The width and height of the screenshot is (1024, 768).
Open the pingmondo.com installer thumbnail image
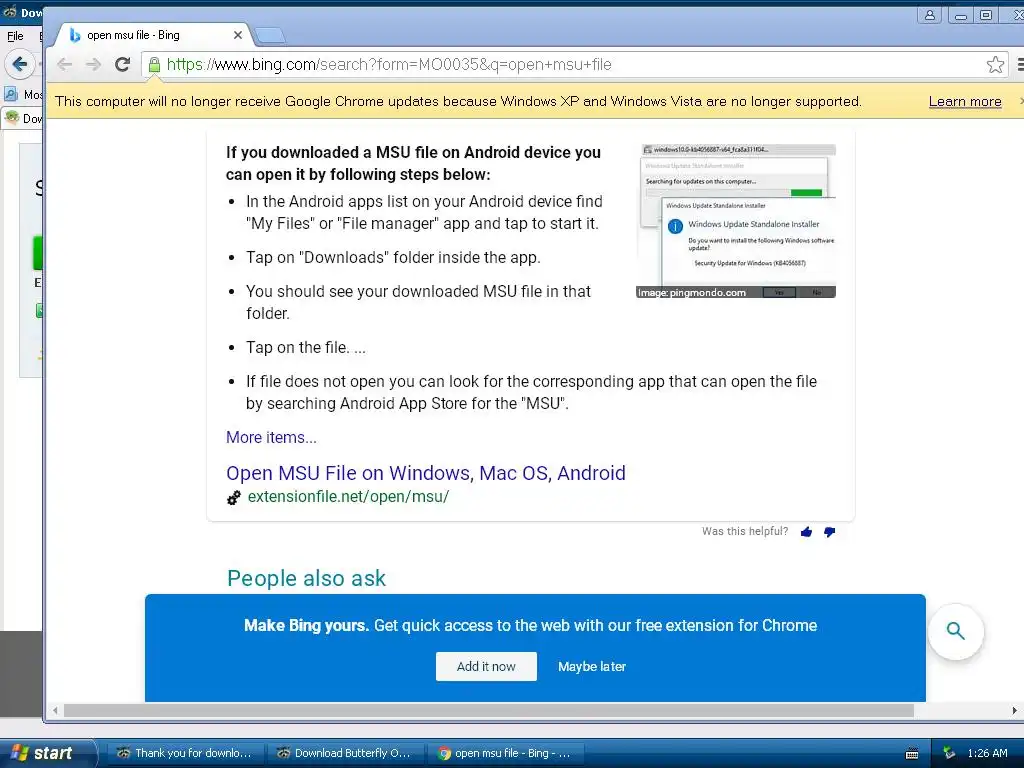[736, 221]
